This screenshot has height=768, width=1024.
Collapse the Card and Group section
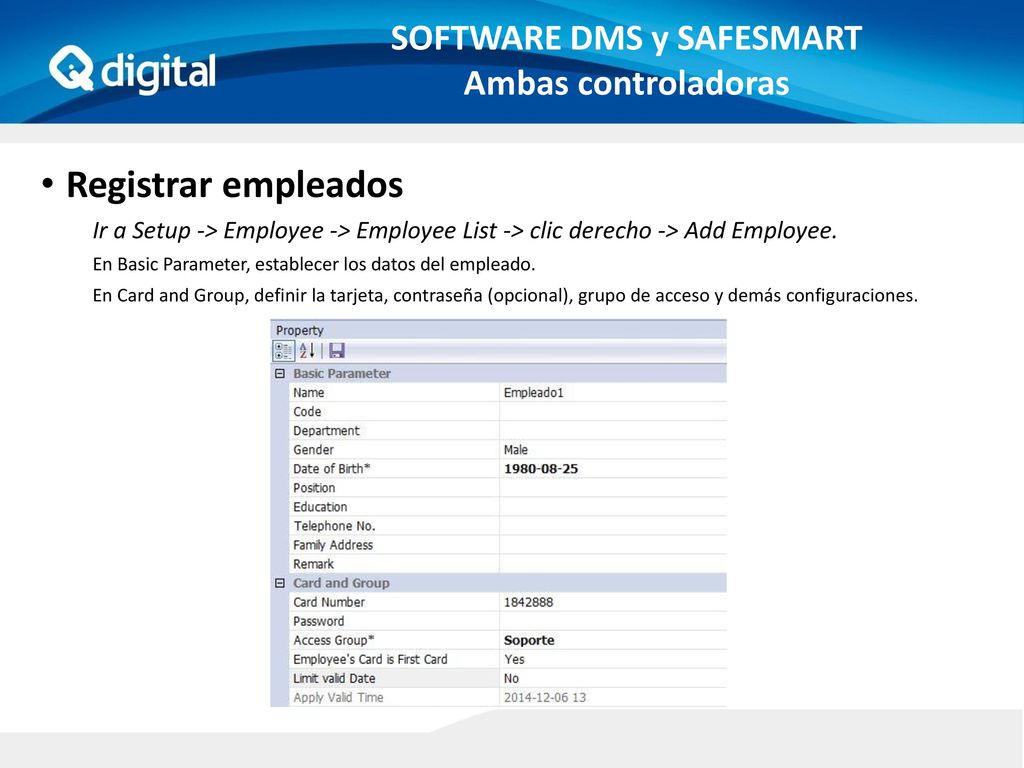click(x=280, y=583)
